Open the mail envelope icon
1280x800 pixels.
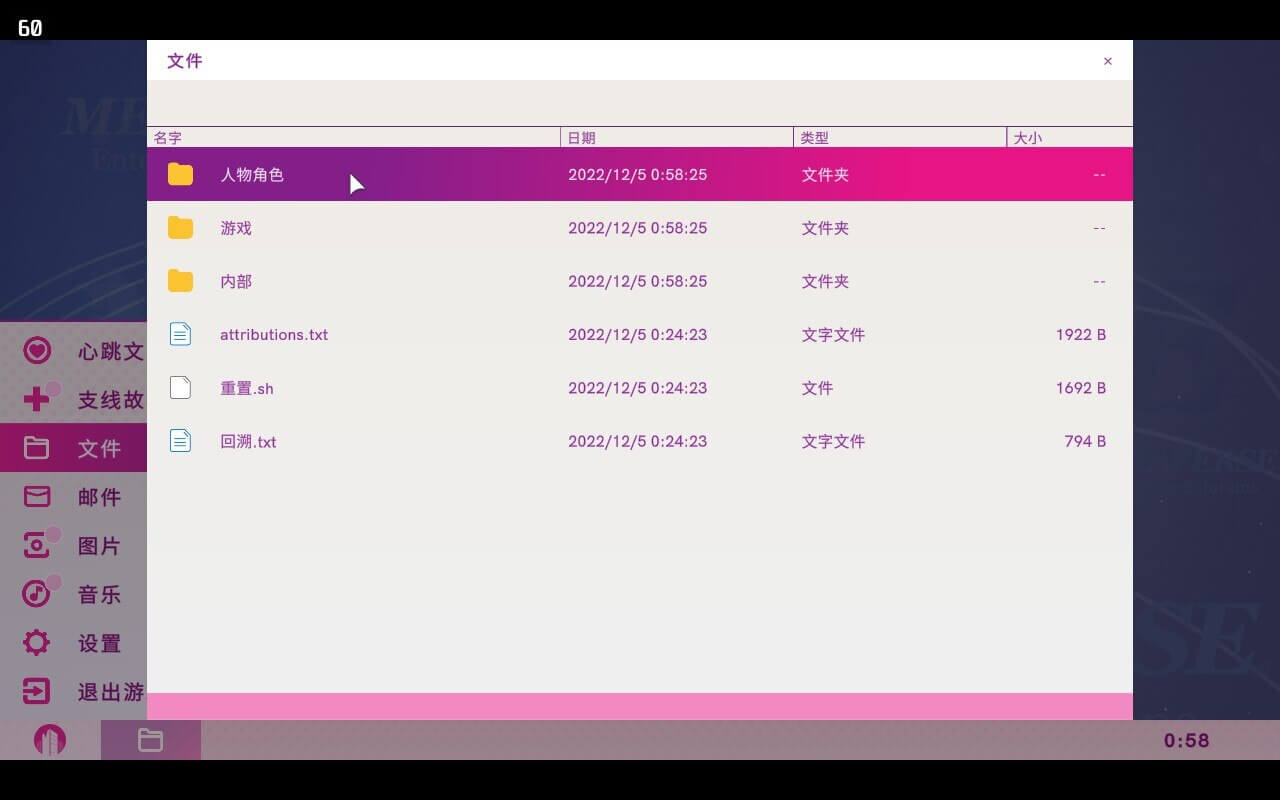[x=37, y=497]
